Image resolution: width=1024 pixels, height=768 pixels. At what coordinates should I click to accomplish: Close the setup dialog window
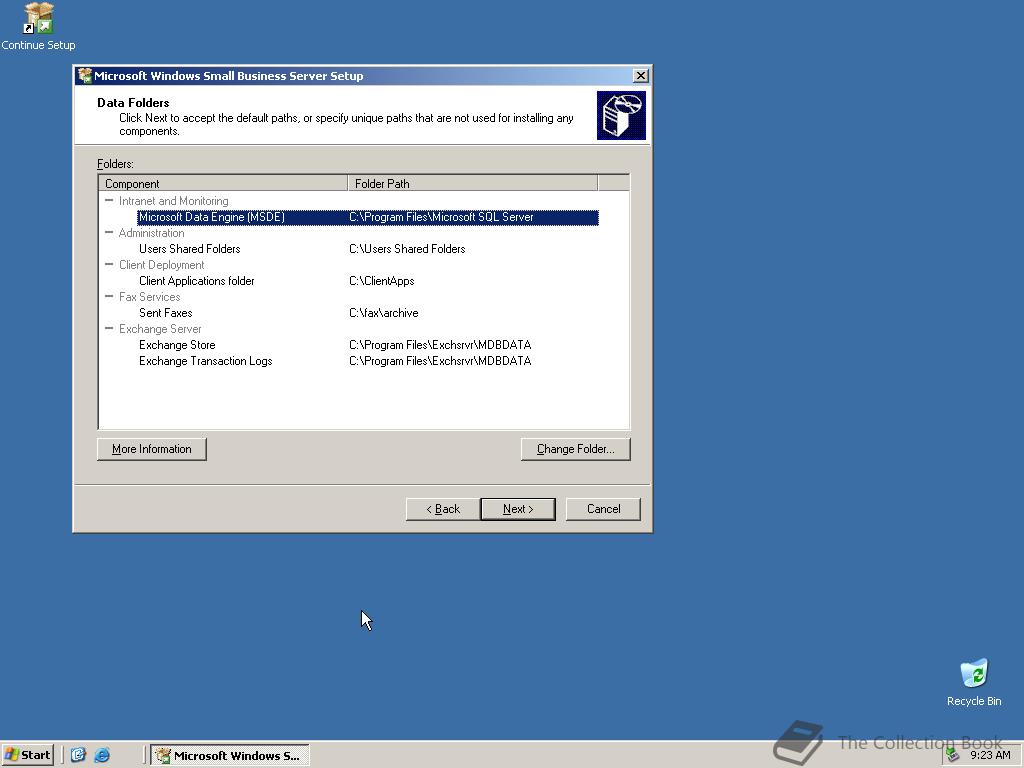pyautogui.click(x=641, y=76)
